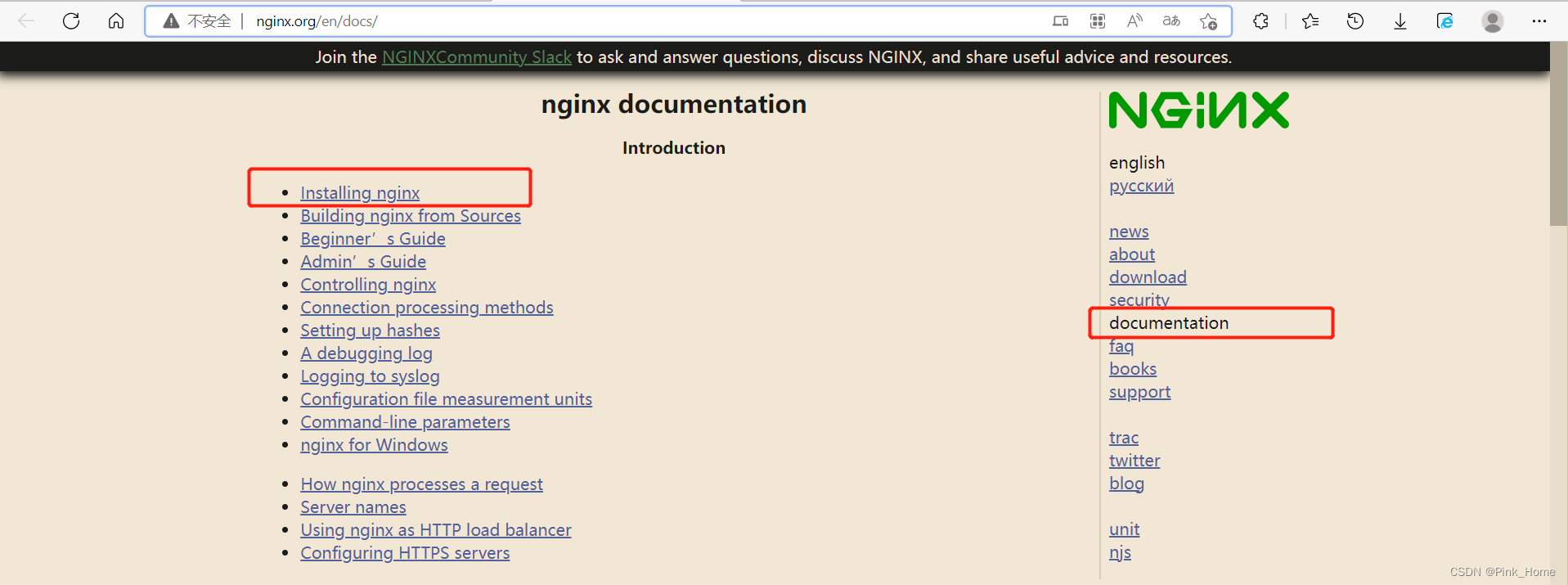The image size is (1568, 585).
Task: Click the NGINX logo
Action: (x=1198, y=110)
